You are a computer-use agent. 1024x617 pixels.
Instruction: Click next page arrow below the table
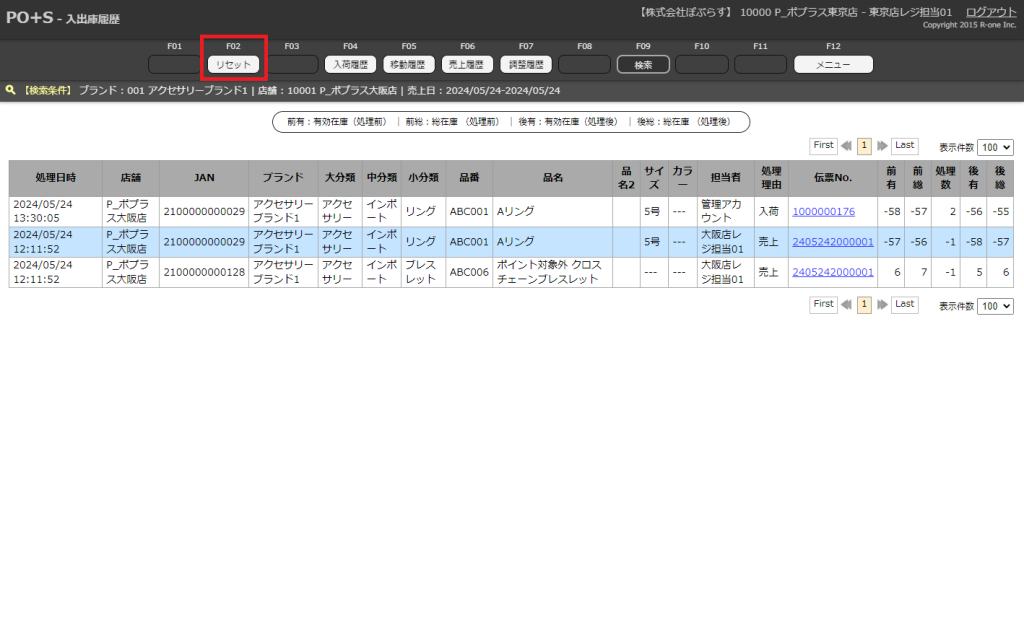point(882,305)
